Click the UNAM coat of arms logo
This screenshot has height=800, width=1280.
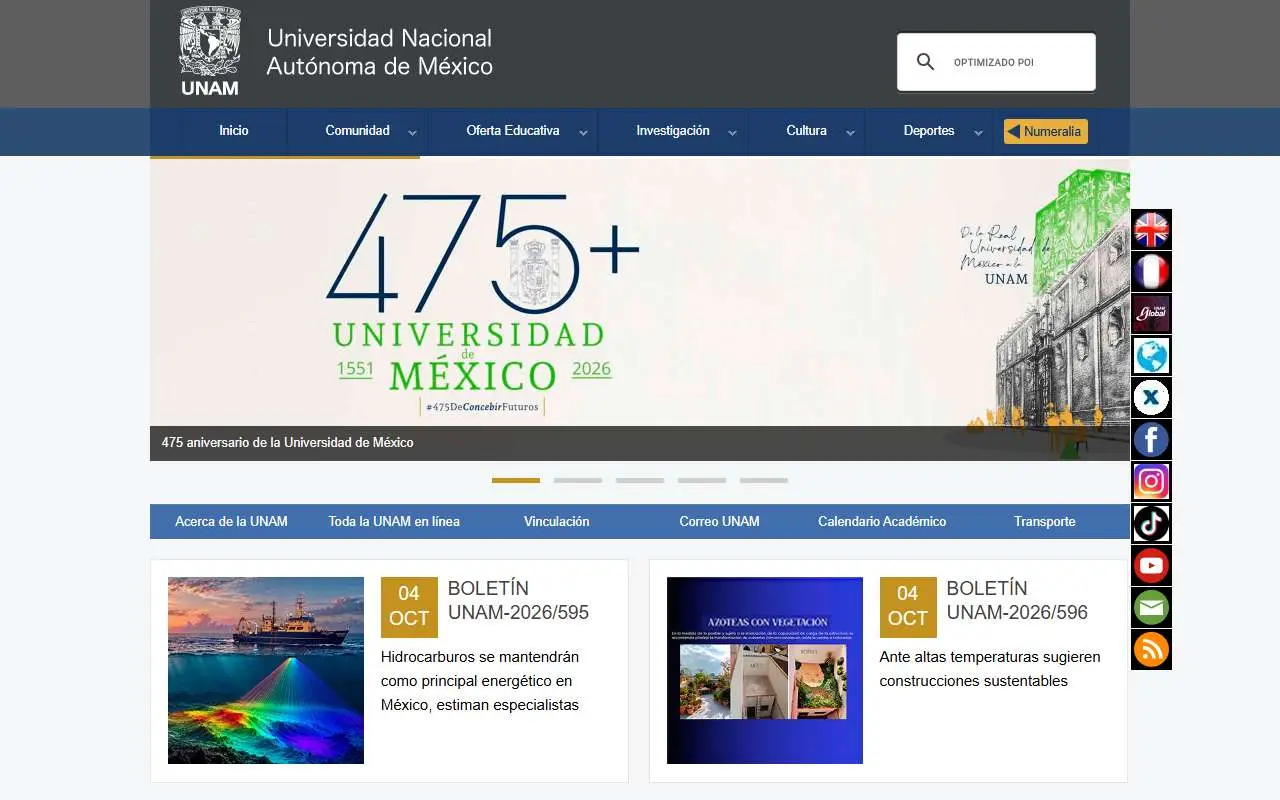(x=209, y=51)
